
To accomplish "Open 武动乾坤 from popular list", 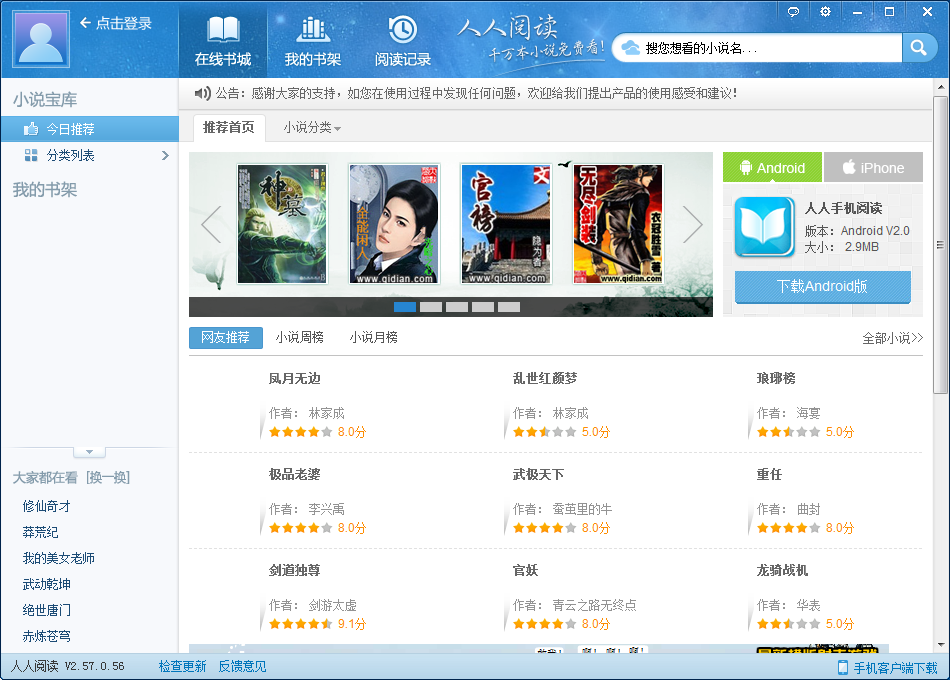I will tap(47, 584).
